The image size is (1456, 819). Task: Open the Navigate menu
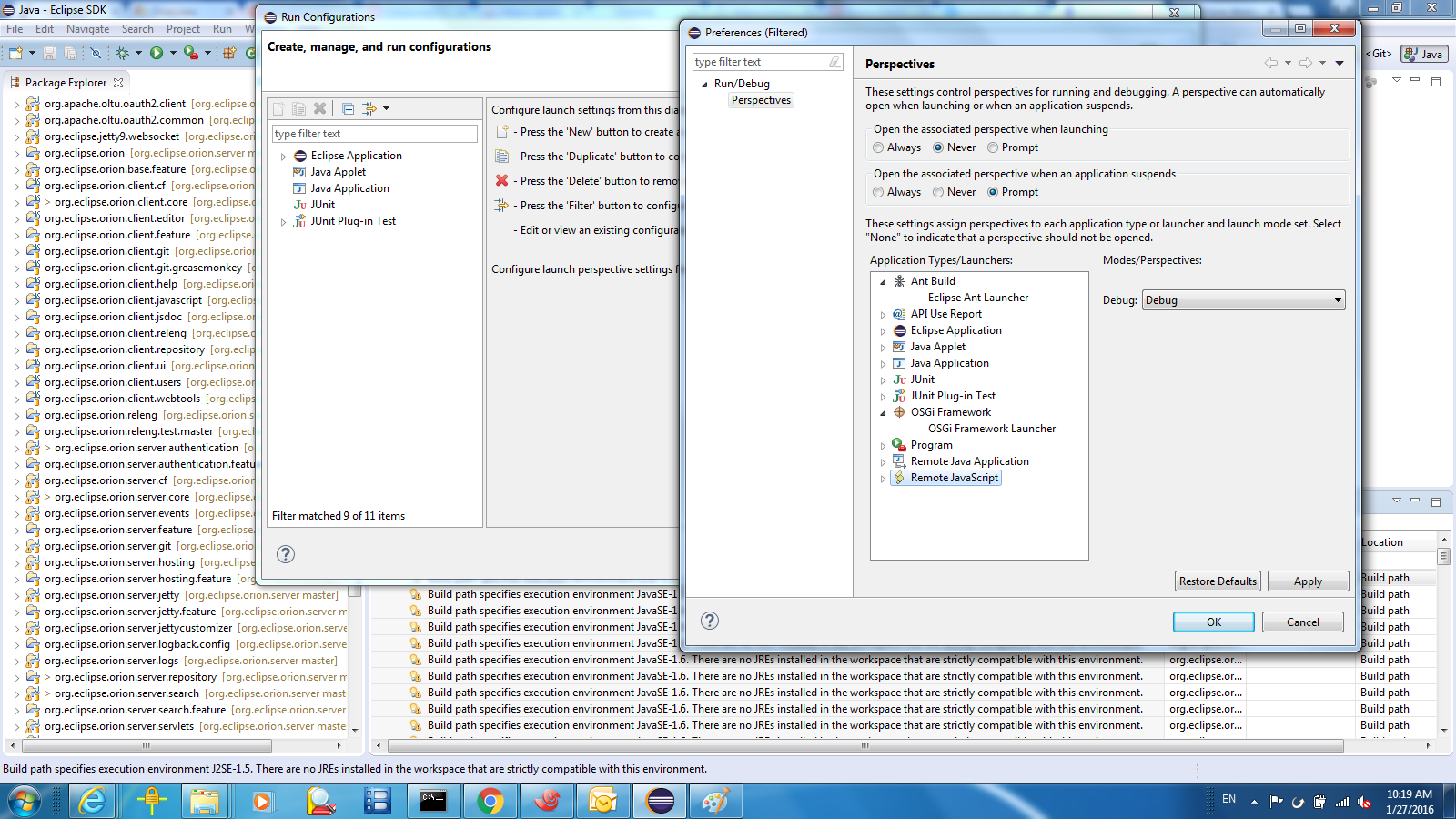(87, 29)
